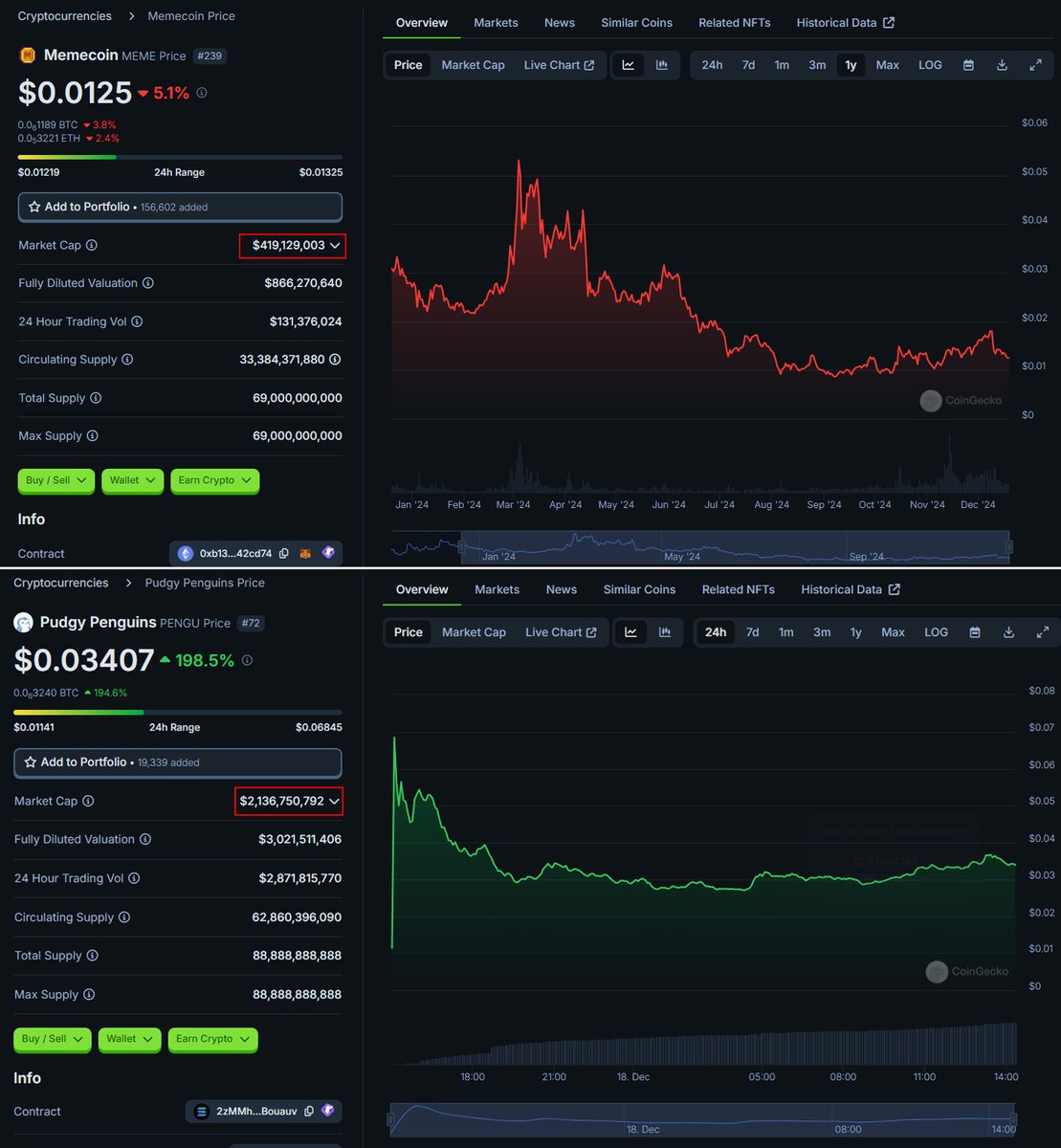Click Memecoin chart navigator left handle

coord(461,546)
